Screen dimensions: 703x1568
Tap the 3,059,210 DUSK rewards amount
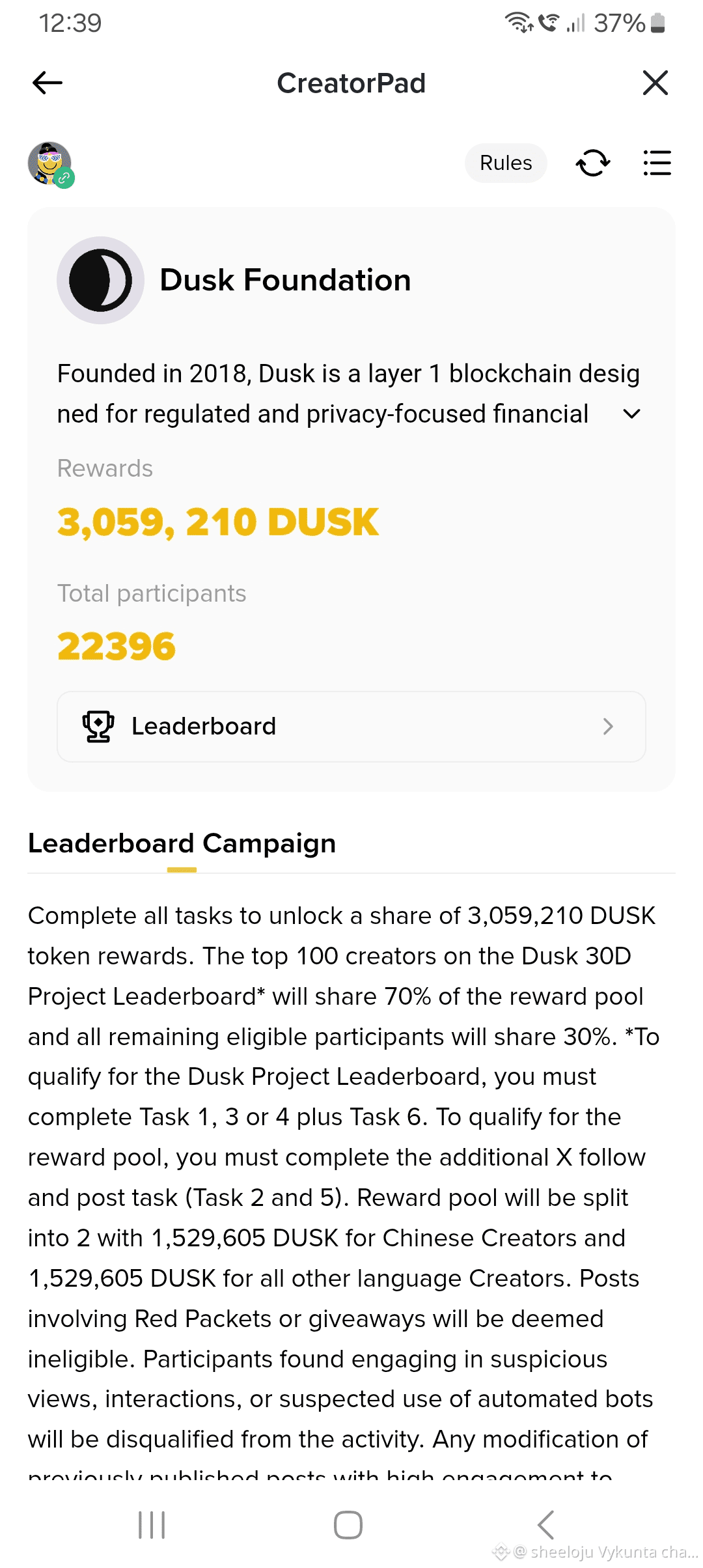click(217, 522)
